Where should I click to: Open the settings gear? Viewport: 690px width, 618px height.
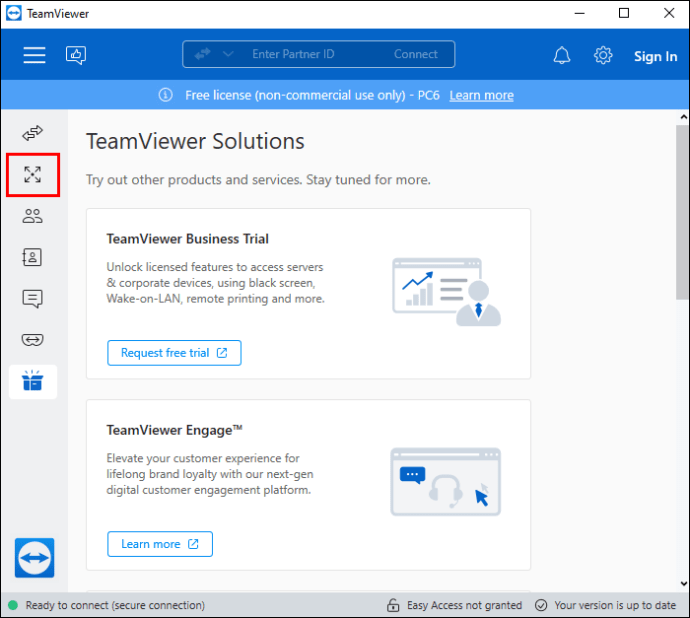click(603, 56)
